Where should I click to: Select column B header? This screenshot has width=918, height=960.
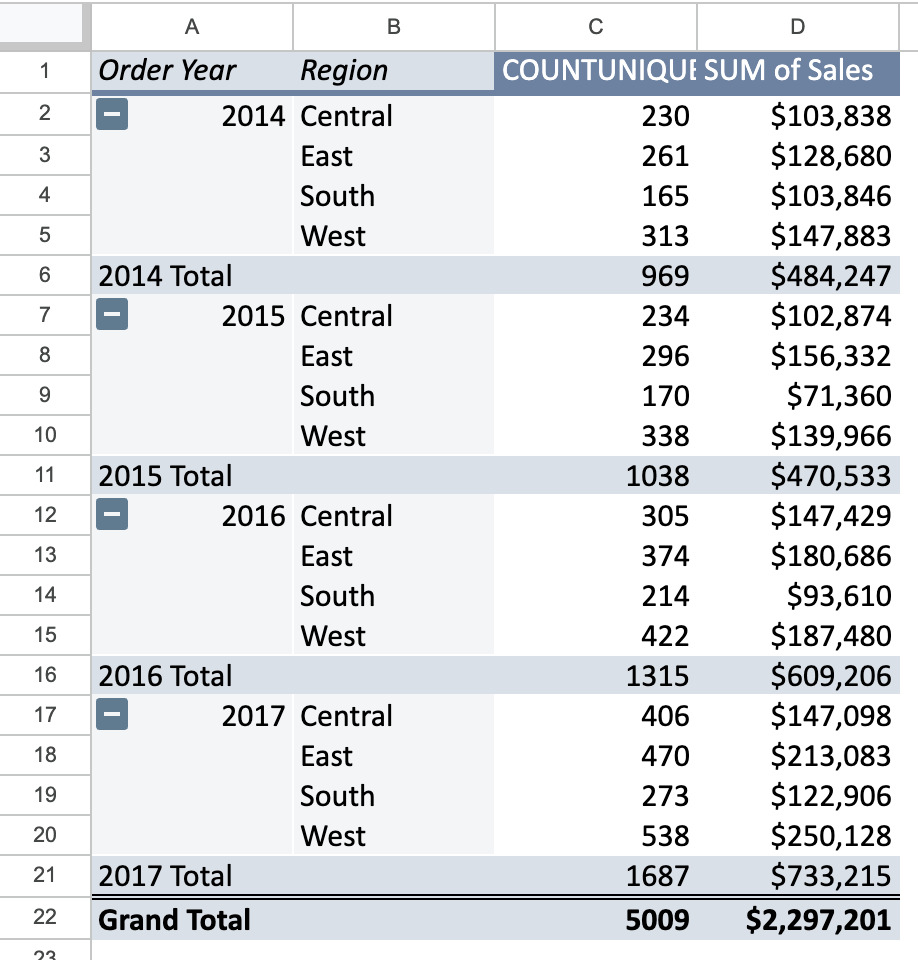pyautogui.click(x=393, y=27)
